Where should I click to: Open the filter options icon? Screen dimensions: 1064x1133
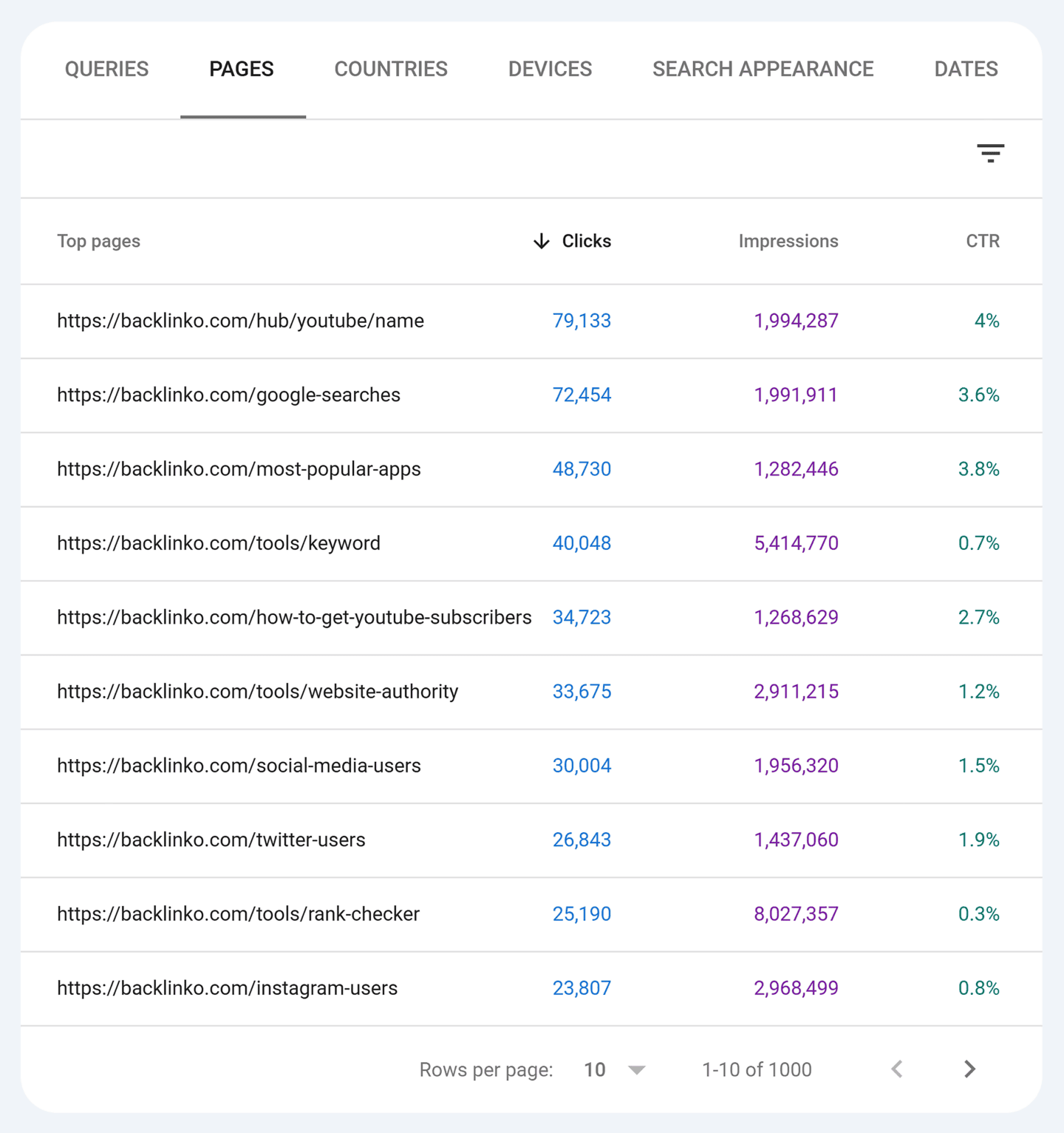990,154
